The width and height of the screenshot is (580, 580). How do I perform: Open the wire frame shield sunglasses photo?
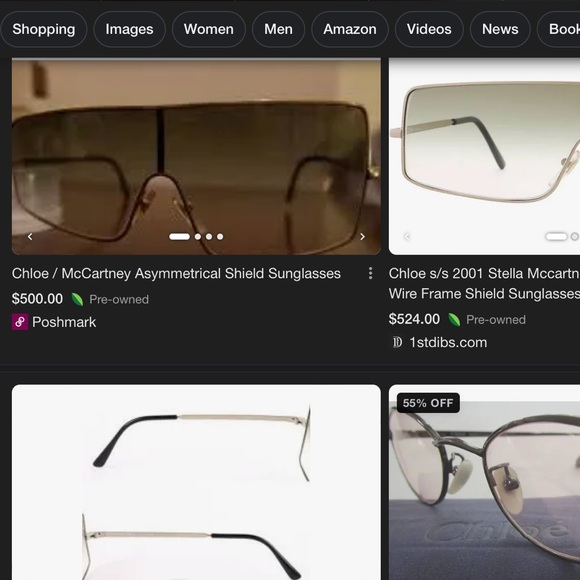click(x=484, y=156)
